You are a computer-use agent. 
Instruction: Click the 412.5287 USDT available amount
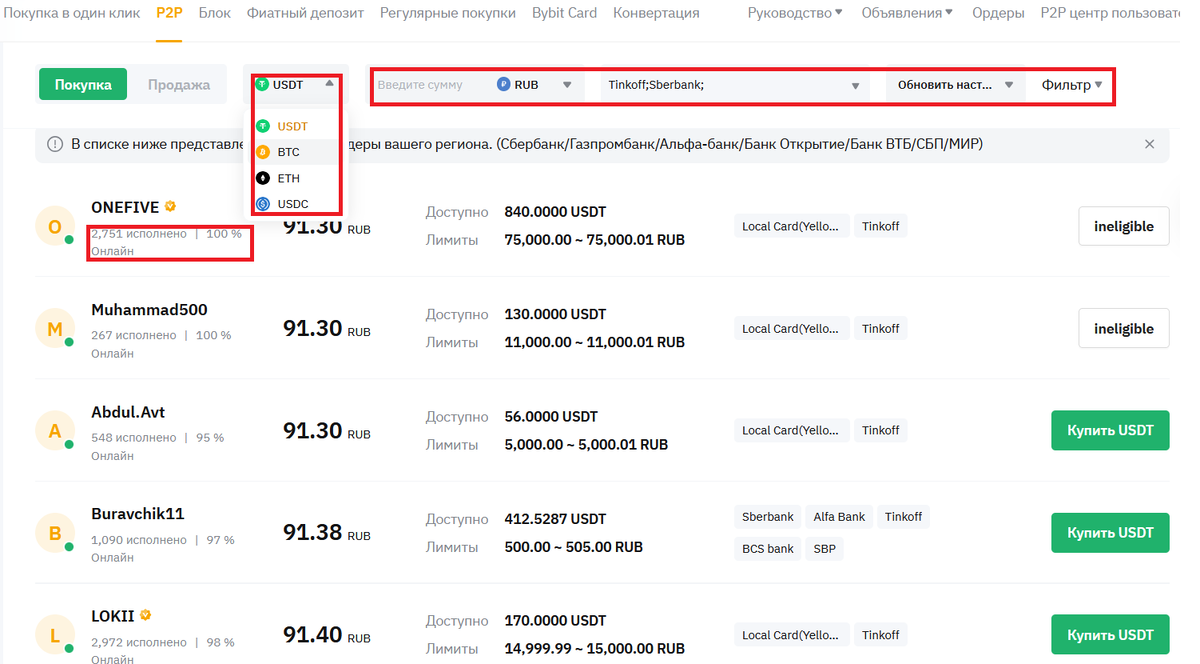point(555,519)
